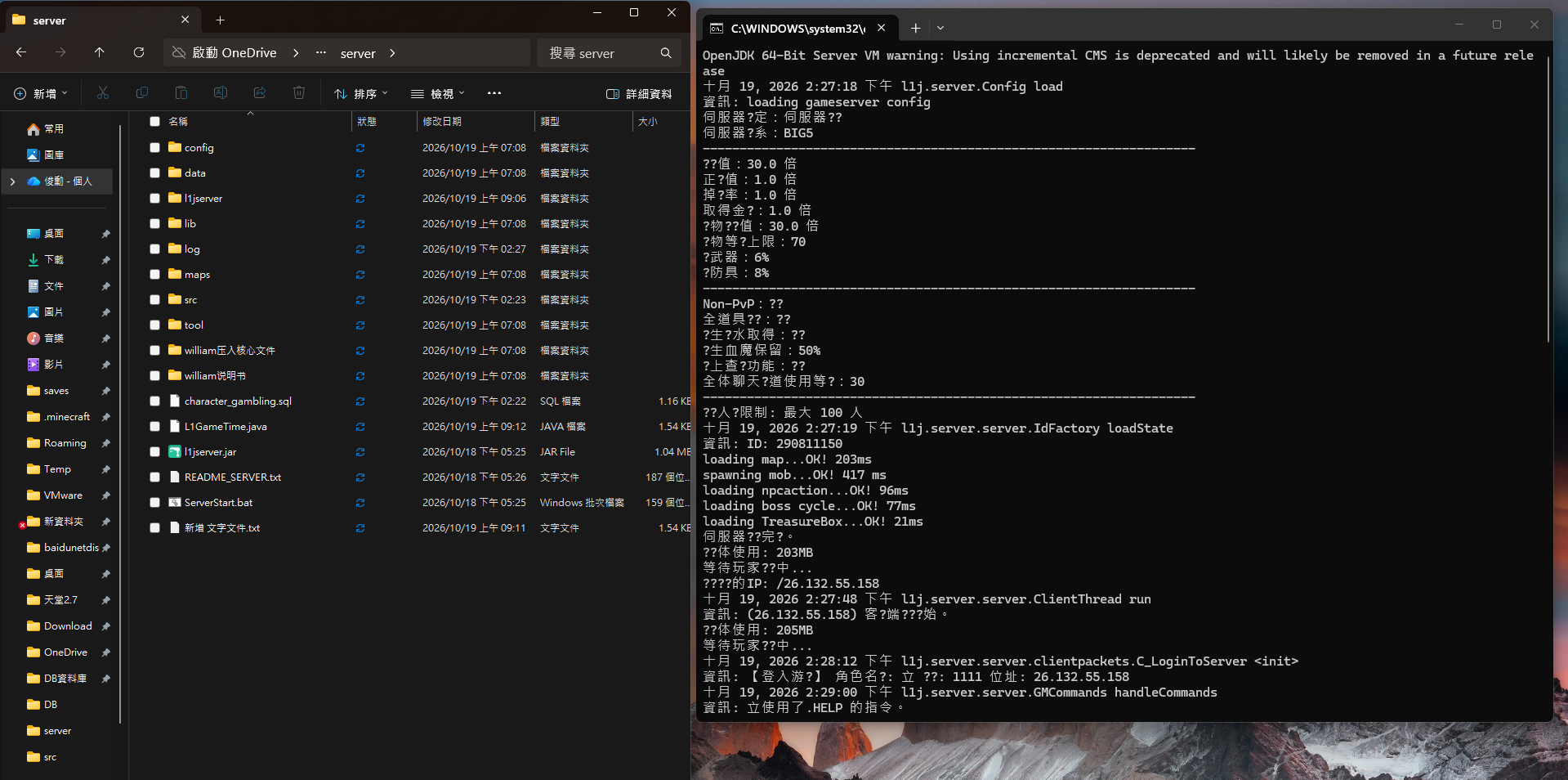Screen dimensions: 1568x780
Task: Click the ServerStart.bat file icon
Action: click(x=175, y=502)
